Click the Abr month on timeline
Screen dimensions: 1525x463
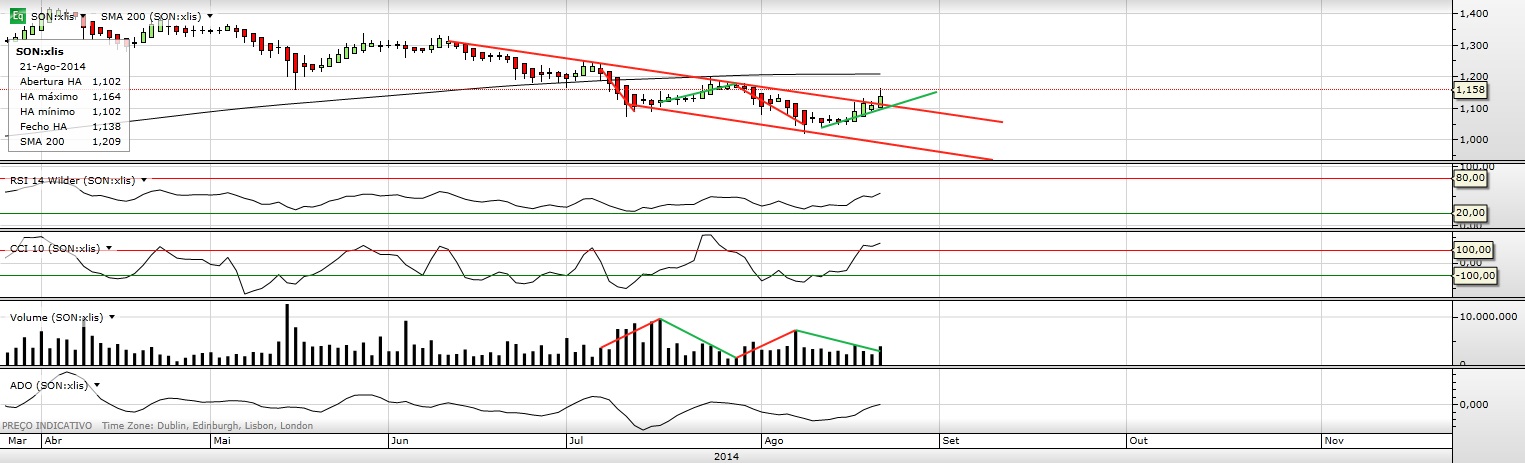tap(52, 440)
